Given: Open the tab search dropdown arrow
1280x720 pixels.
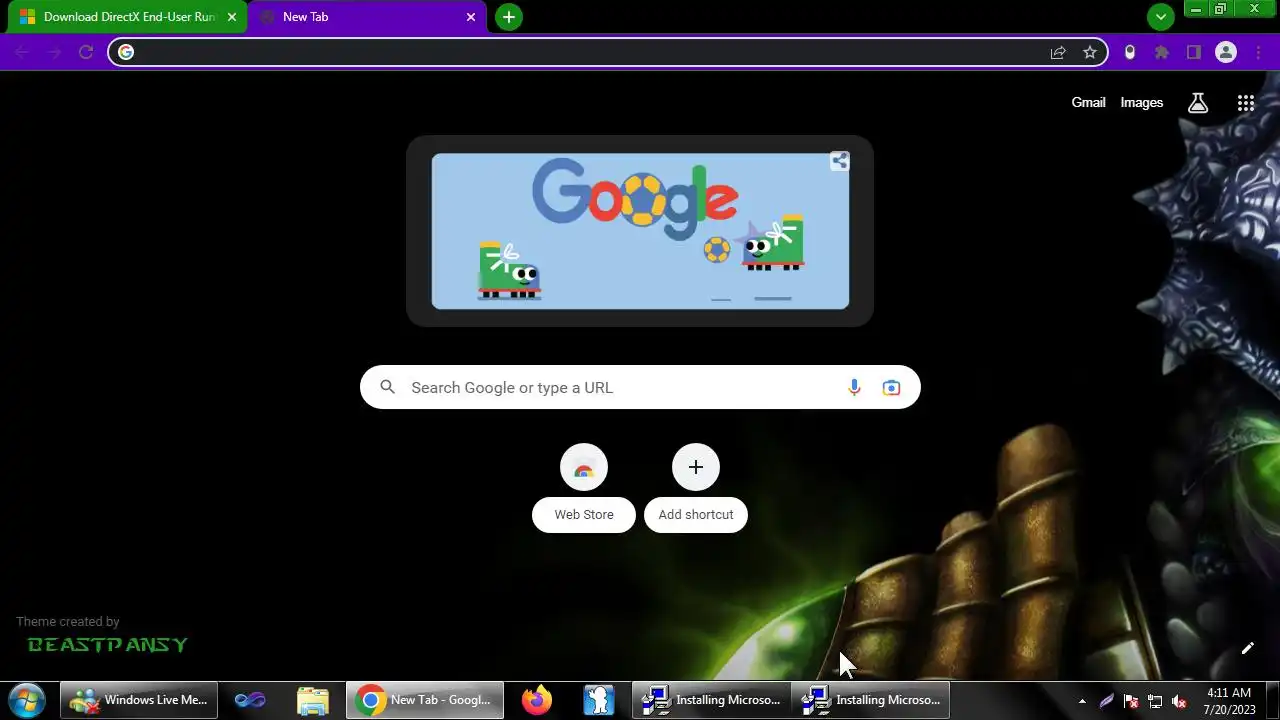Looking at the screenshot, I should coord(1160,17).
